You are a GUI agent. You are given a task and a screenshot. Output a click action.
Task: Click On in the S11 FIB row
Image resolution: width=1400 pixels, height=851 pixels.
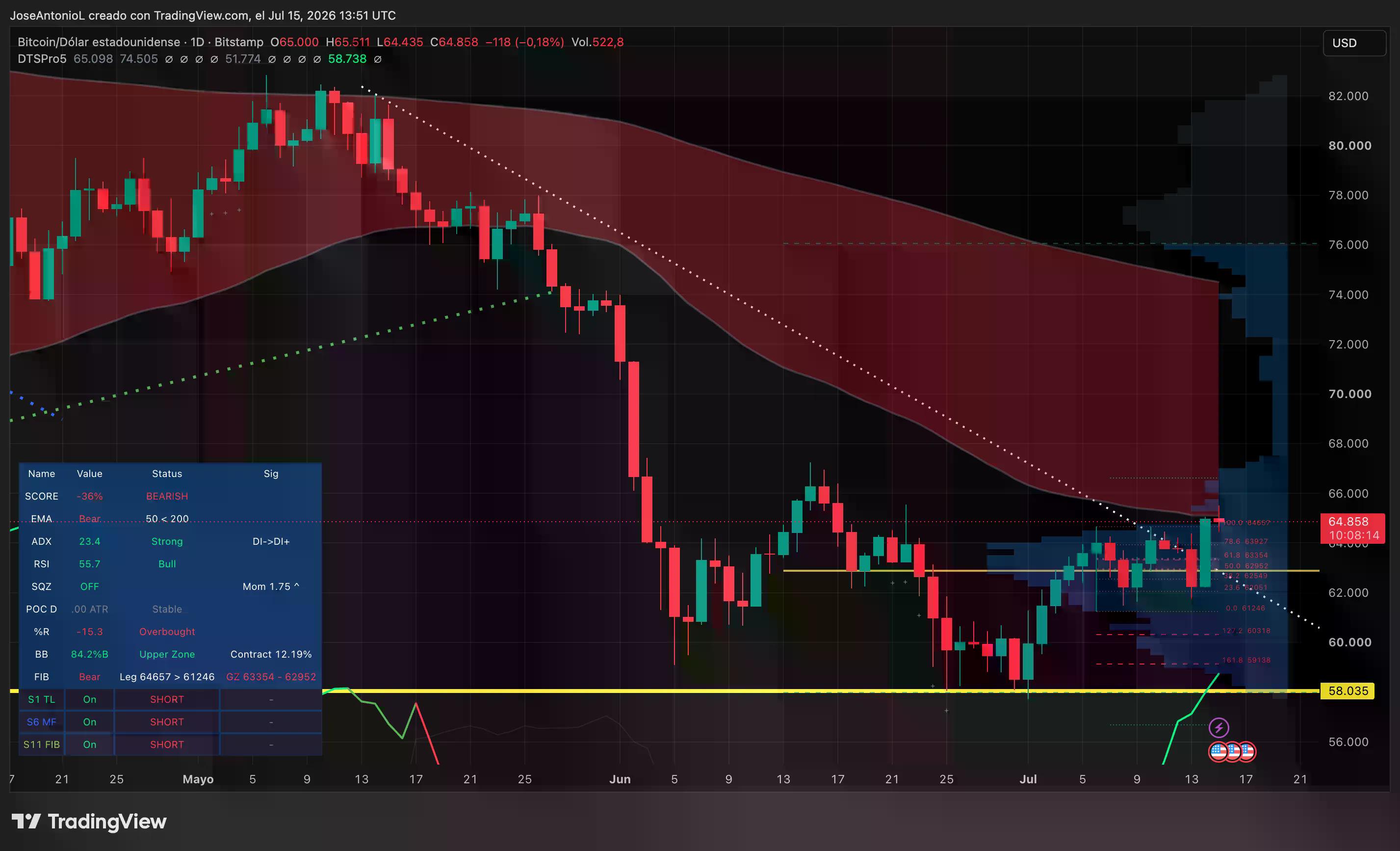90,745
